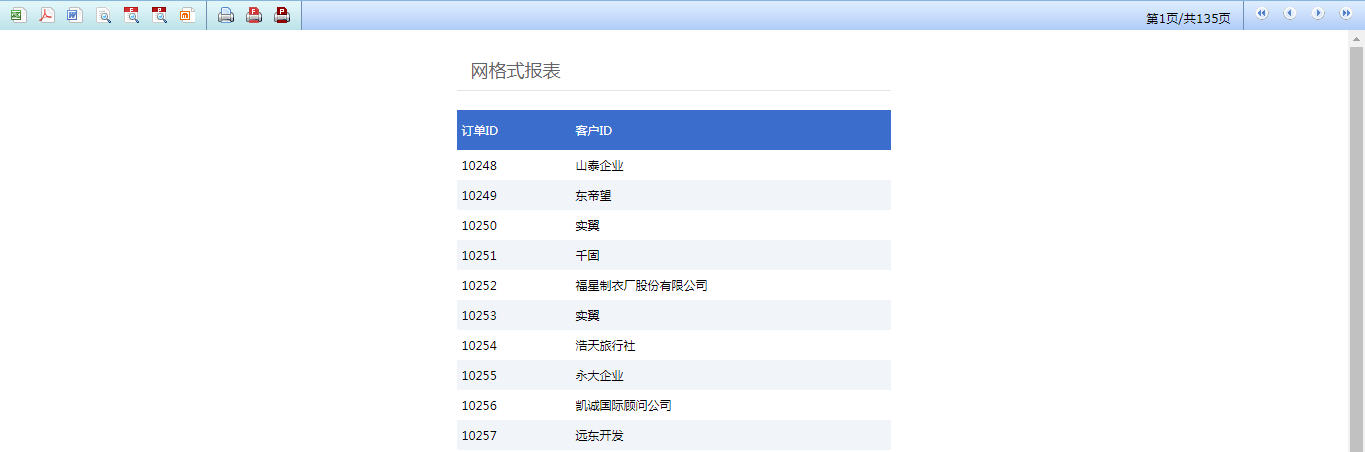Image resolution: width=1365 pixels, height=452 pixels.
Task: Select order ID 10257
Action: point(479,435)
